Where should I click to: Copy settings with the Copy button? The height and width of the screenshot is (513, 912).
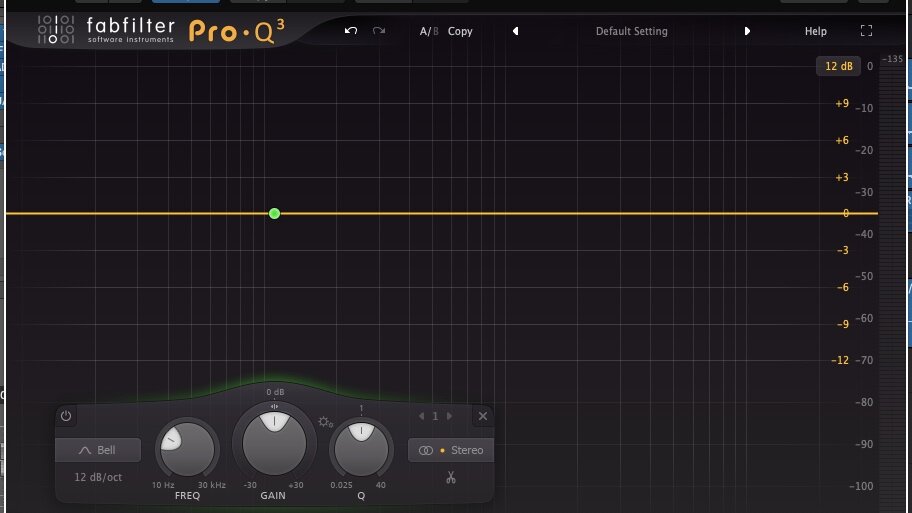pos(460,31)
